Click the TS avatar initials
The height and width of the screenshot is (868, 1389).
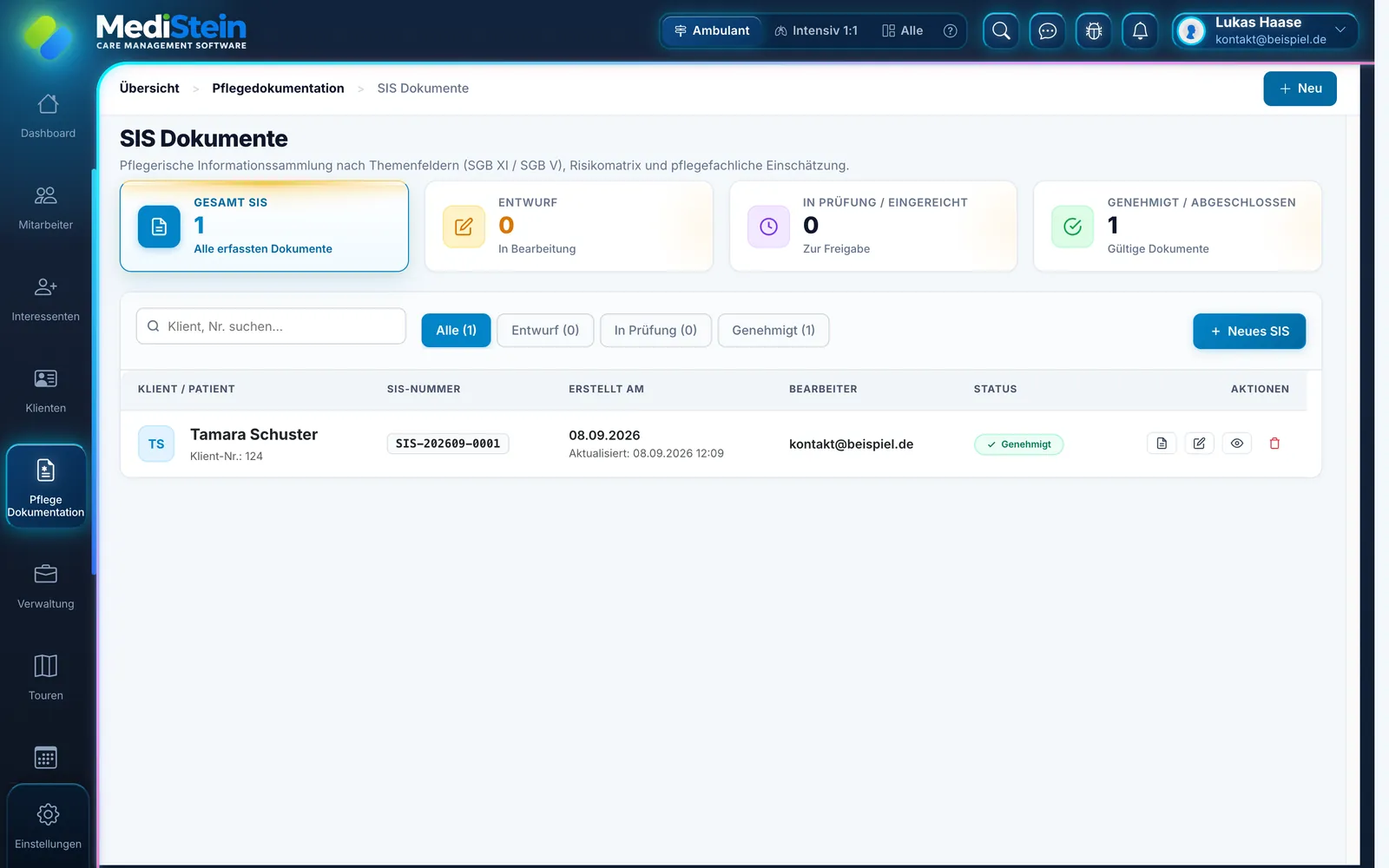(156, 444)
